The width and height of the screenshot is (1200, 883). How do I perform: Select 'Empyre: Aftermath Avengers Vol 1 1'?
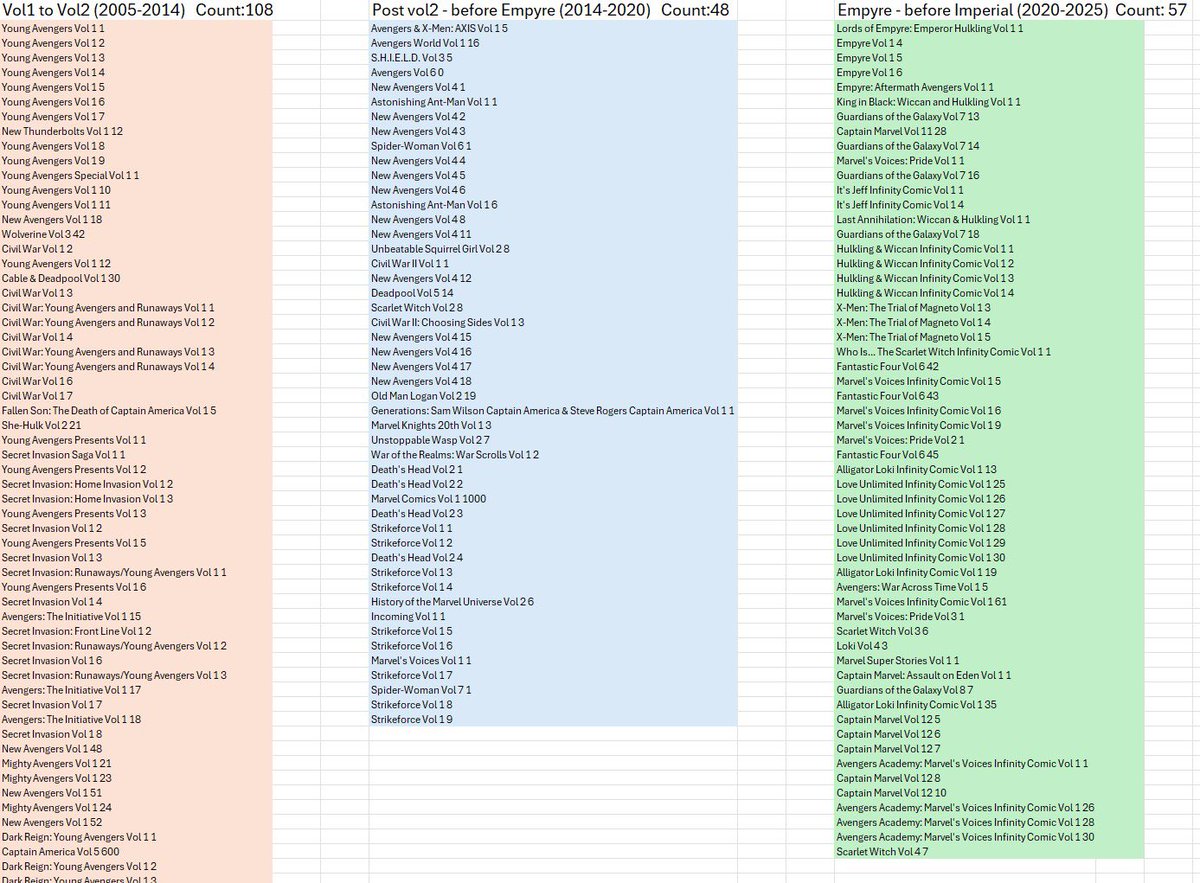[x=990, y=88]
